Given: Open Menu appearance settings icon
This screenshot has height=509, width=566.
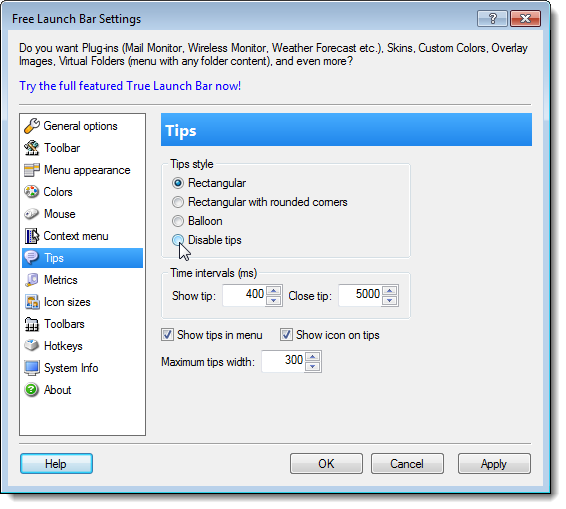Looking at the screenshot, I should [x=32, y=170].
